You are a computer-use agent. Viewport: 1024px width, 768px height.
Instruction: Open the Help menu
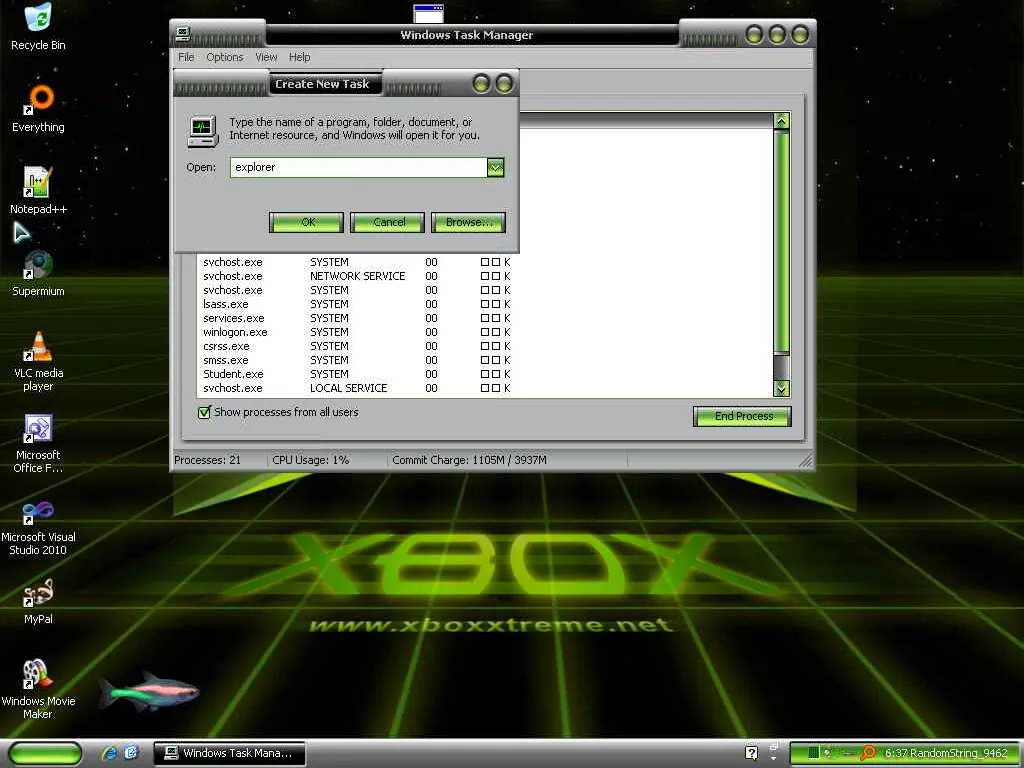(300, 57)
